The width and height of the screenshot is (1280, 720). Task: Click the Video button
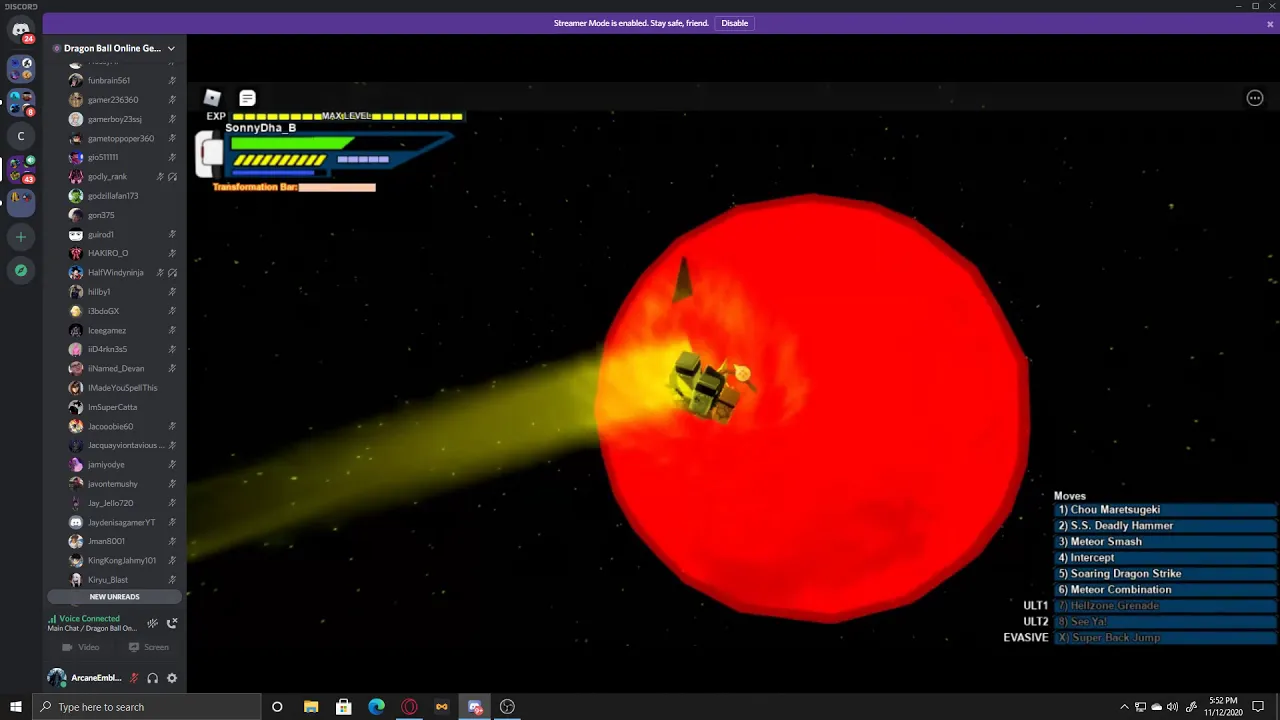[x=81, y=647]
